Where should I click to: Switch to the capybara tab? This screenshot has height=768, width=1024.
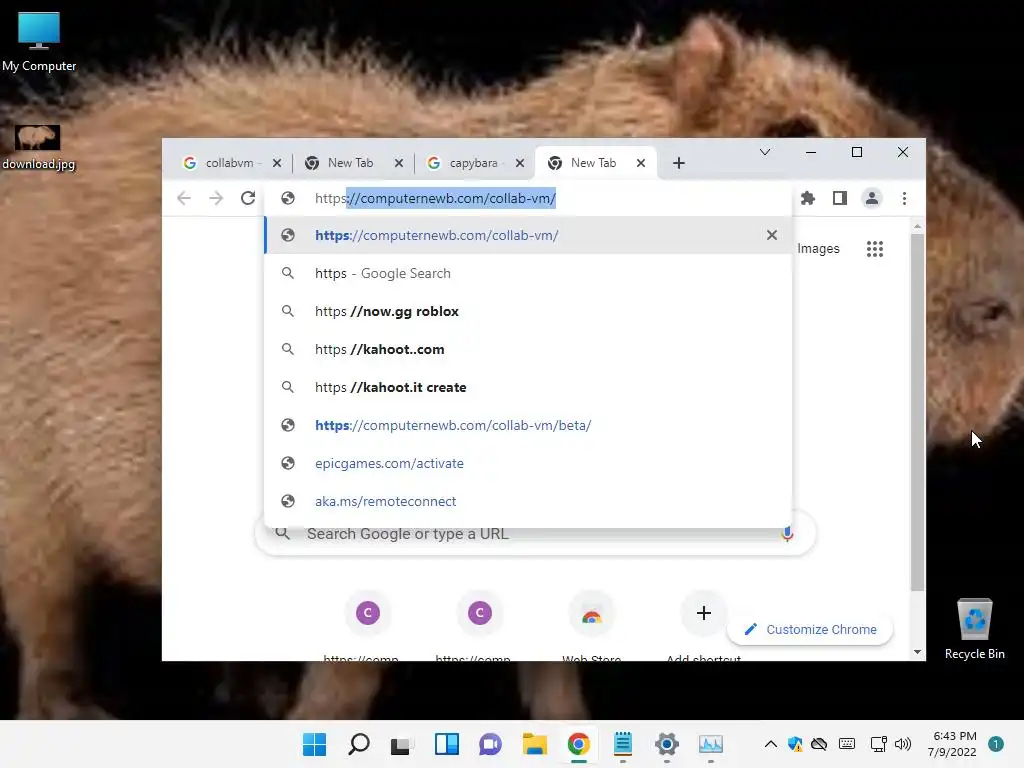[475, 163]
